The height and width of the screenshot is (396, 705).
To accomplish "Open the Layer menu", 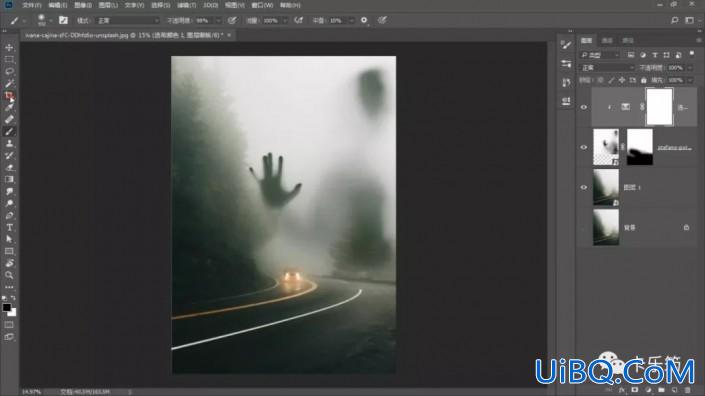I will [x=108, y=5].
